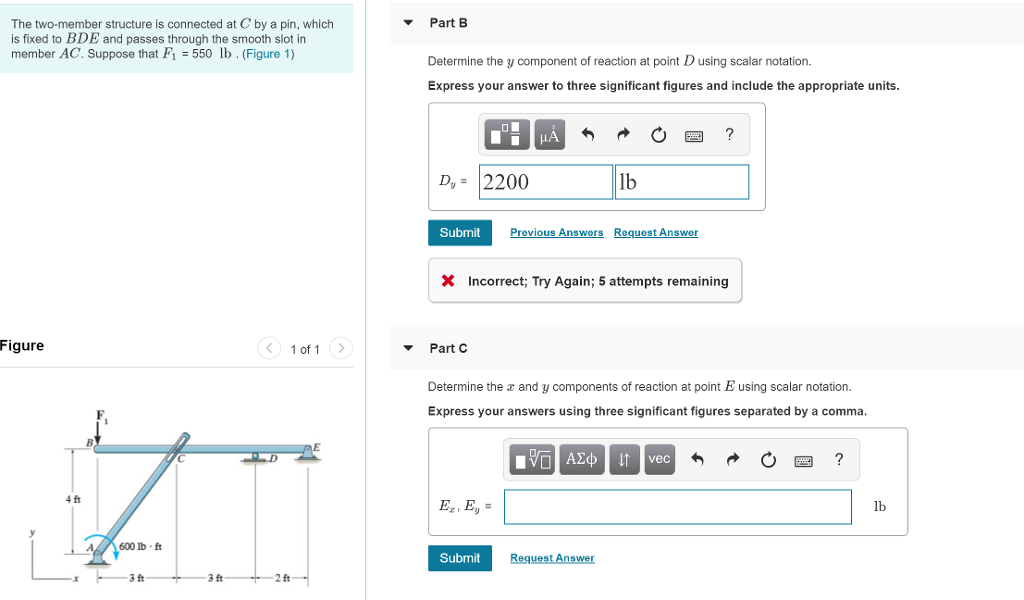Click the reset icon in Part B toolbar
Screen dimensions: 1024x600
click(x=658, y=134)
